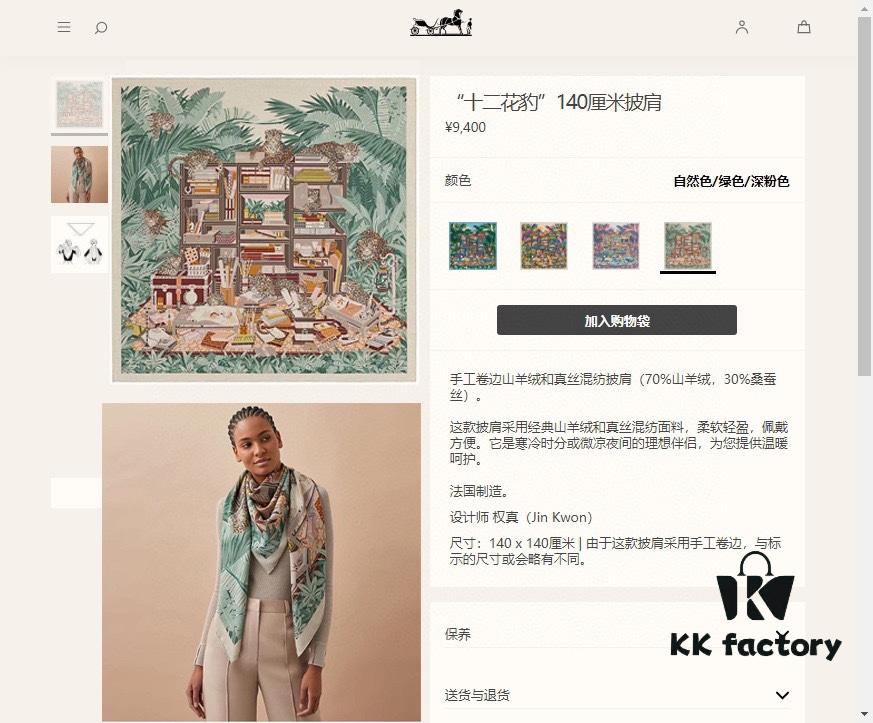Click the page vertical scrollbar thumb
The width and height of the screenshot is (873, 723).
click(864, 196)
